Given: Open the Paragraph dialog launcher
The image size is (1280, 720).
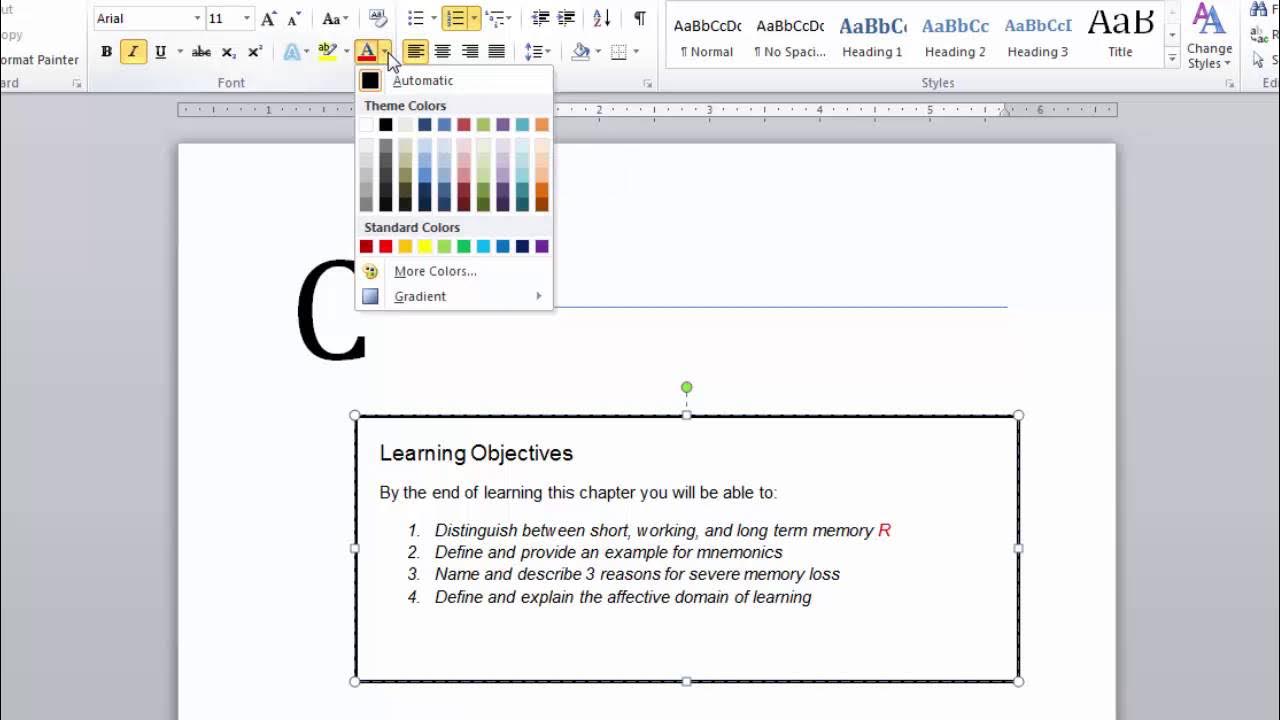Looking at the screenshot, I should click(647, 84).
